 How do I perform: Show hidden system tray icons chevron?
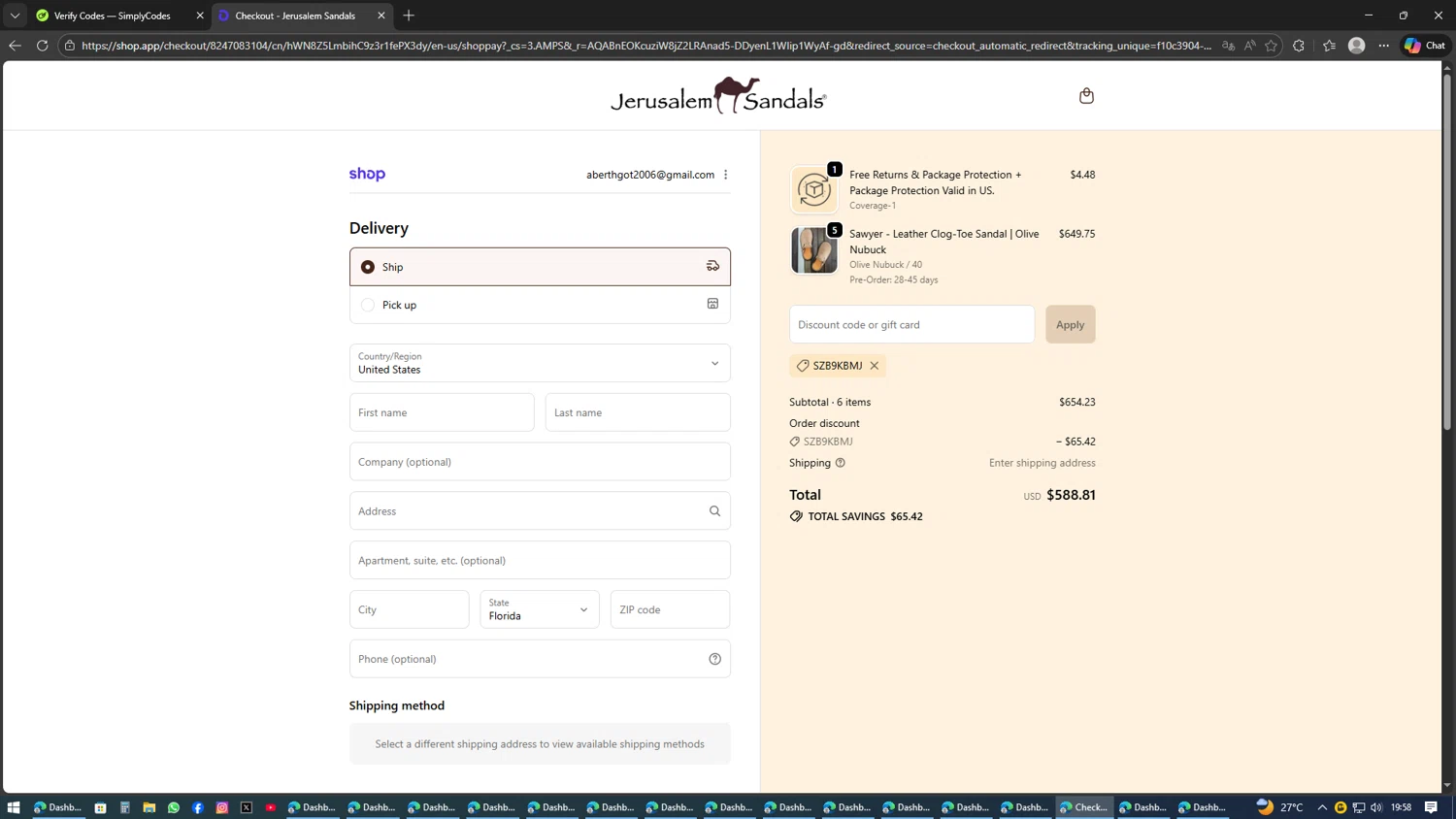click(x=1322, y=807)
